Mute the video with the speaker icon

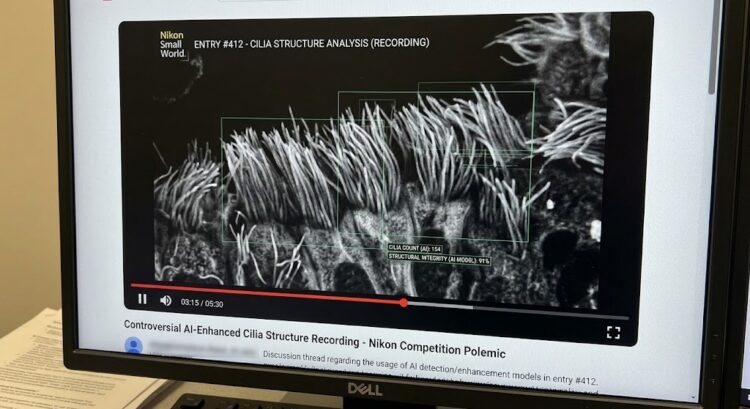[166, 300]
